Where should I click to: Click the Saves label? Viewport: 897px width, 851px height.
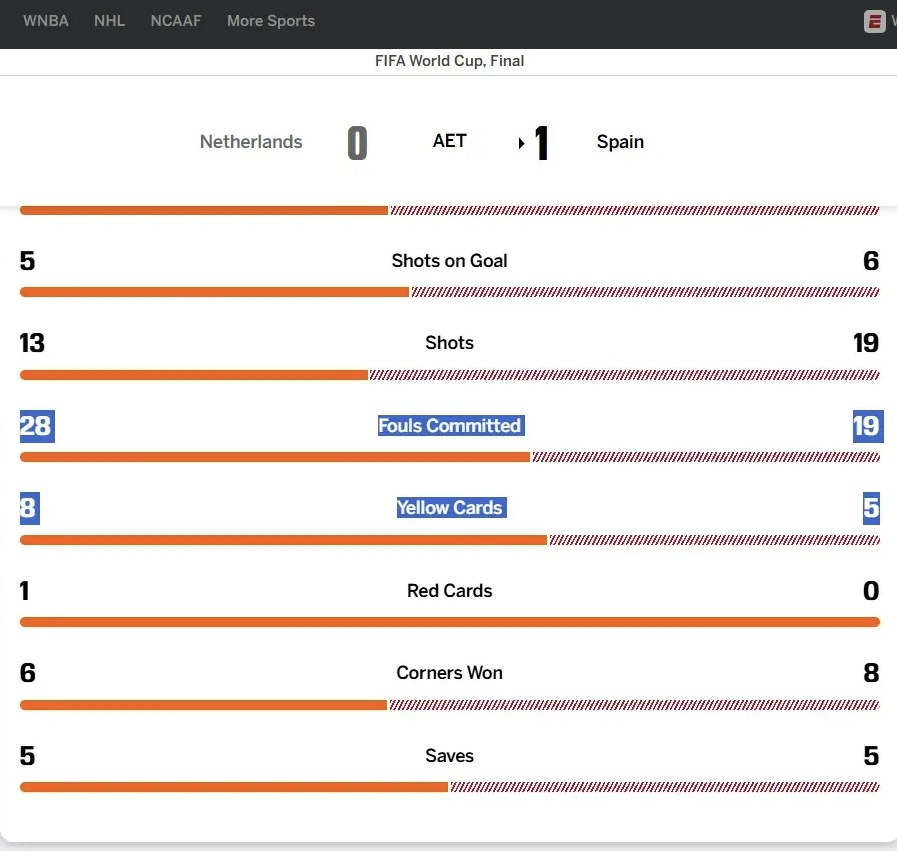click(449, 755)
